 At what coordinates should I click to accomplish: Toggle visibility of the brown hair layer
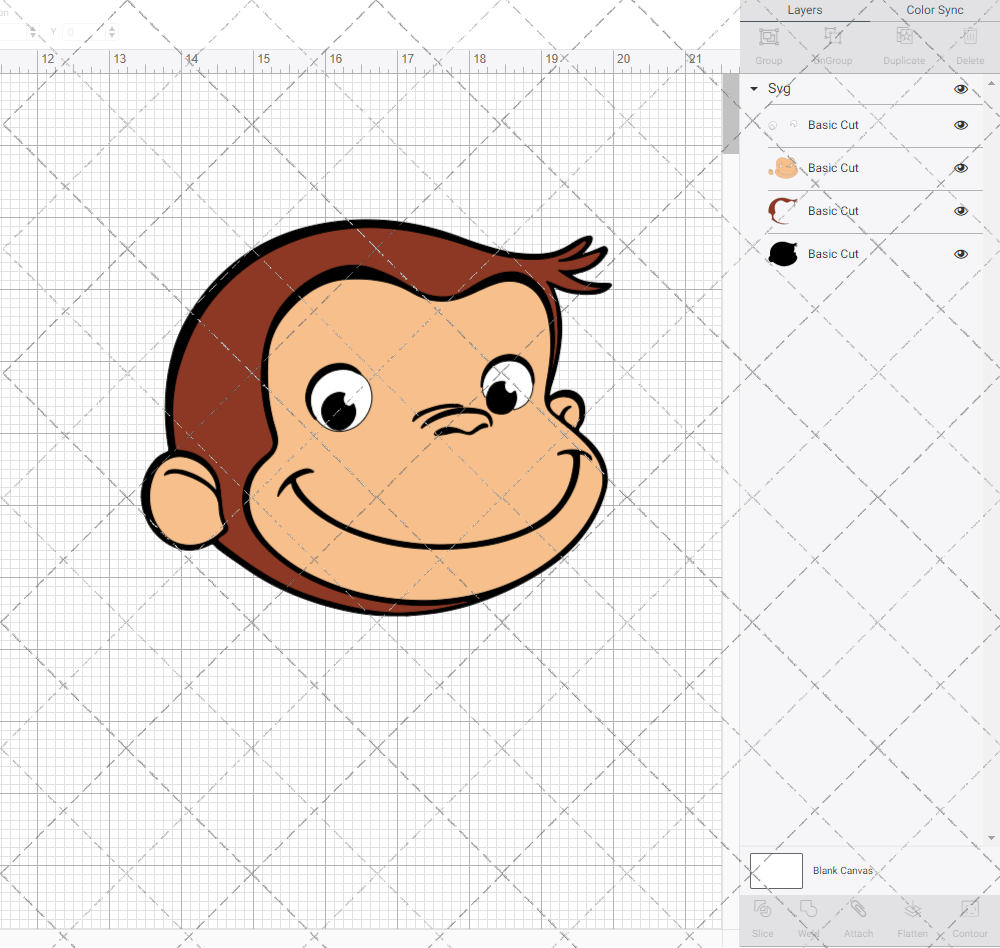(961, 211)
